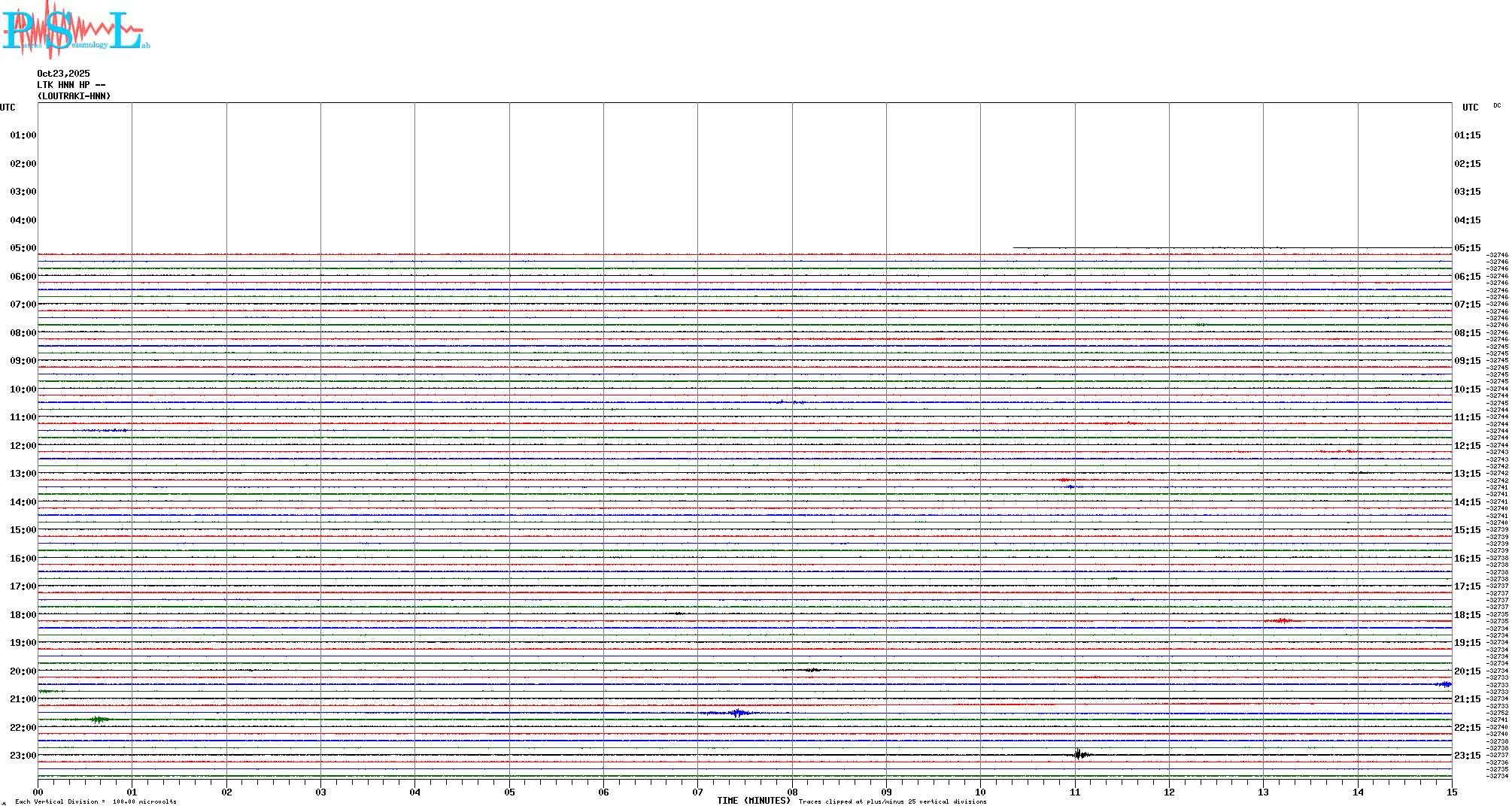Click the DC column header at top right
1512x812 pixels.
[x=1496, y=106]
